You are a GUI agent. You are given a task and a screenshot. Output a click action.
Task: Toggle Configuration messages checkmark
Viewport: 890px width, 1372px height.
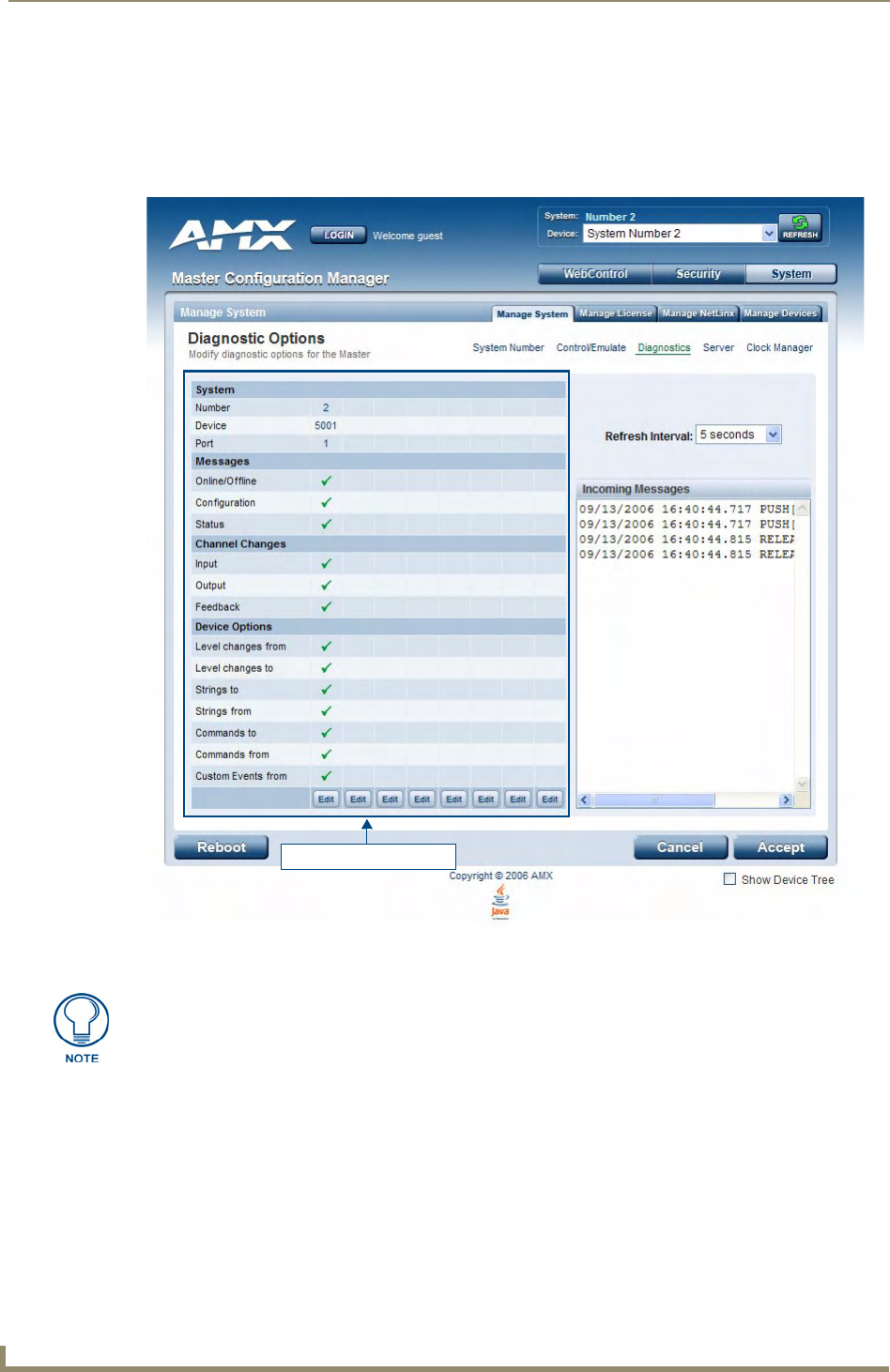[x=326, y=502]
